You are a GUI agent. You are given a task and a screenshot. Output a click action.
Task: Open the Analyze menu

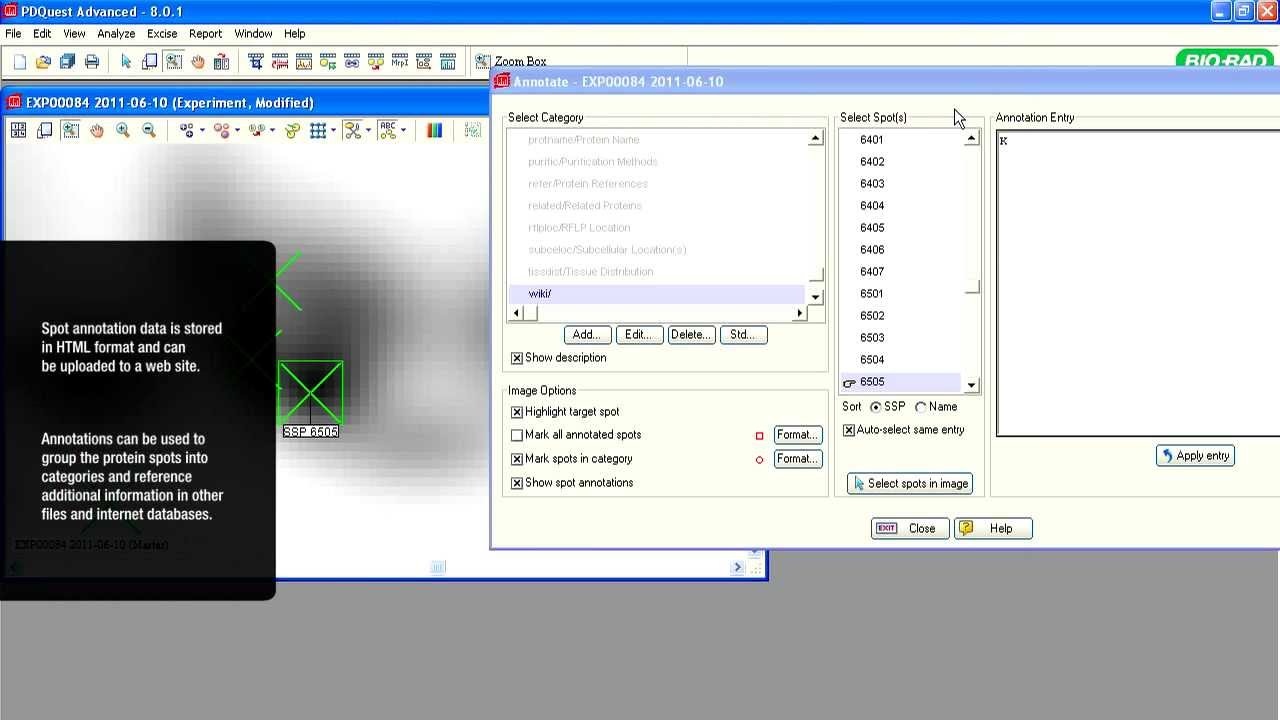[116, 33]
